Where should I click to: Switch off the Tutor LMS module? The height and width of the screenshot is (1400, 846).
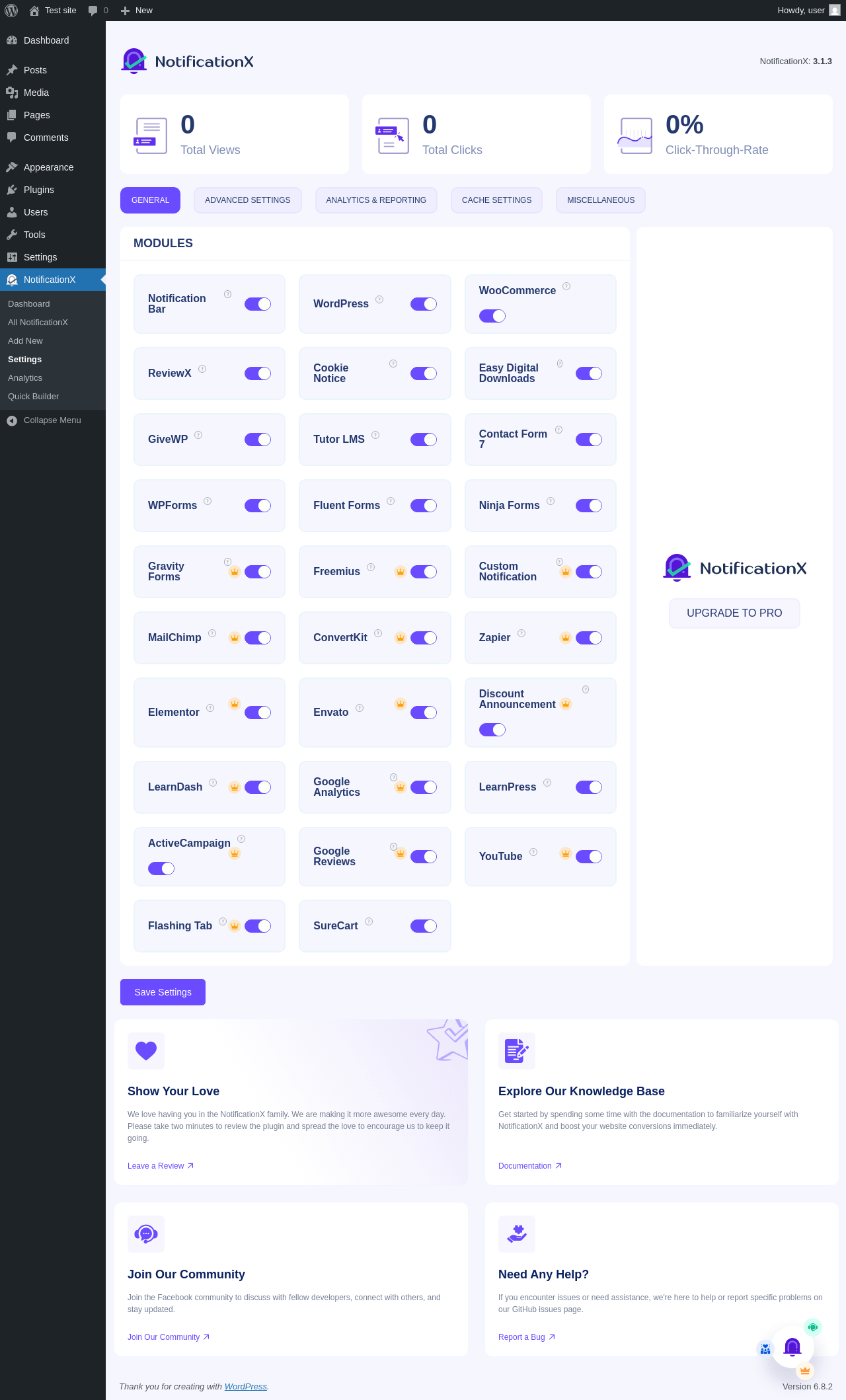[x=424, y=440]
